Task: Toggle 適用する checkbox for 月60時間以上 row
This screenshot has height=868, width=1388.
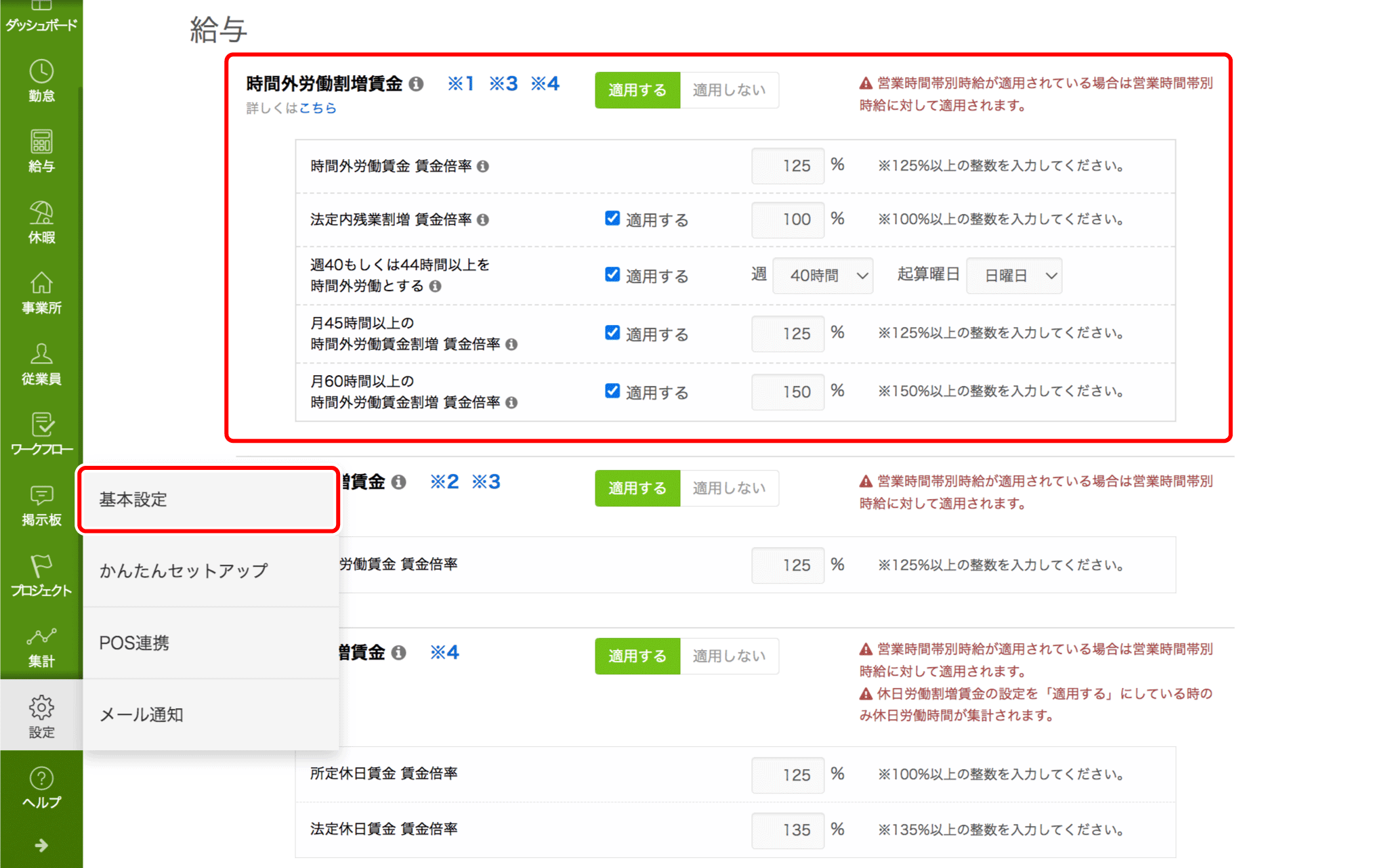Action: tap(612, 391)
